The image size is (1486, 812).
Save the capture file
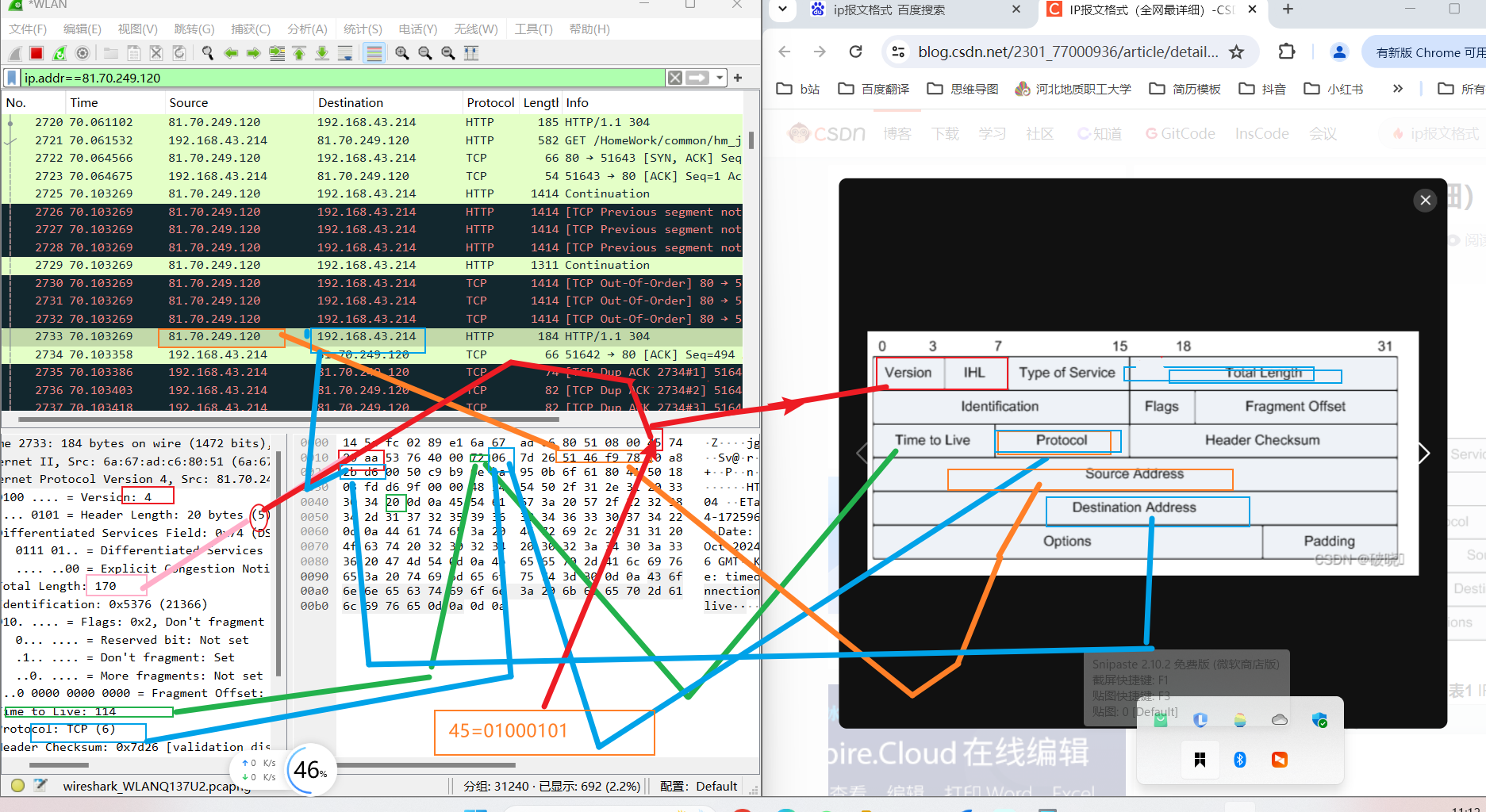134,53
